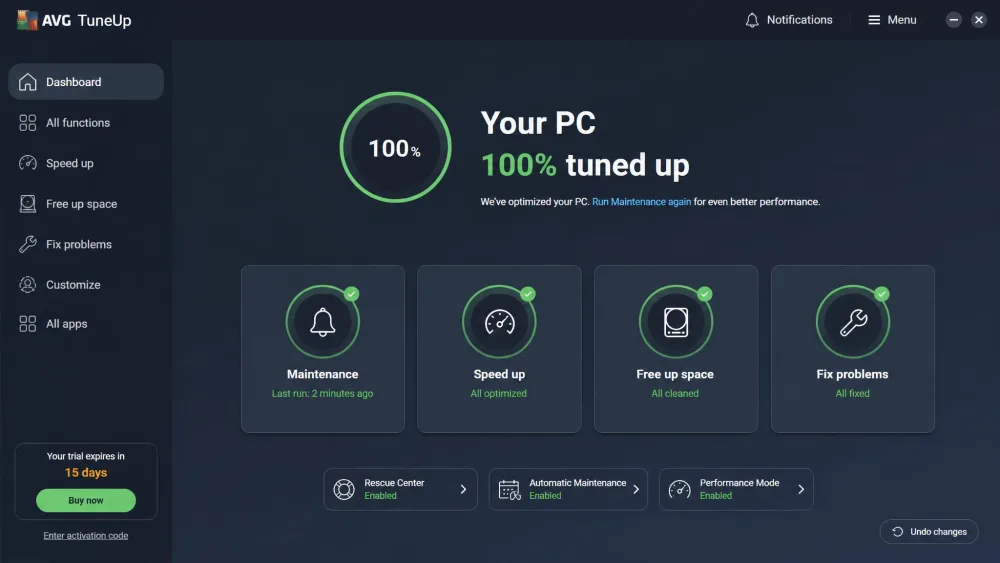Click the Rescue Center lifebuoy icon
1000x563 pixels.
[x=344, y=489]
